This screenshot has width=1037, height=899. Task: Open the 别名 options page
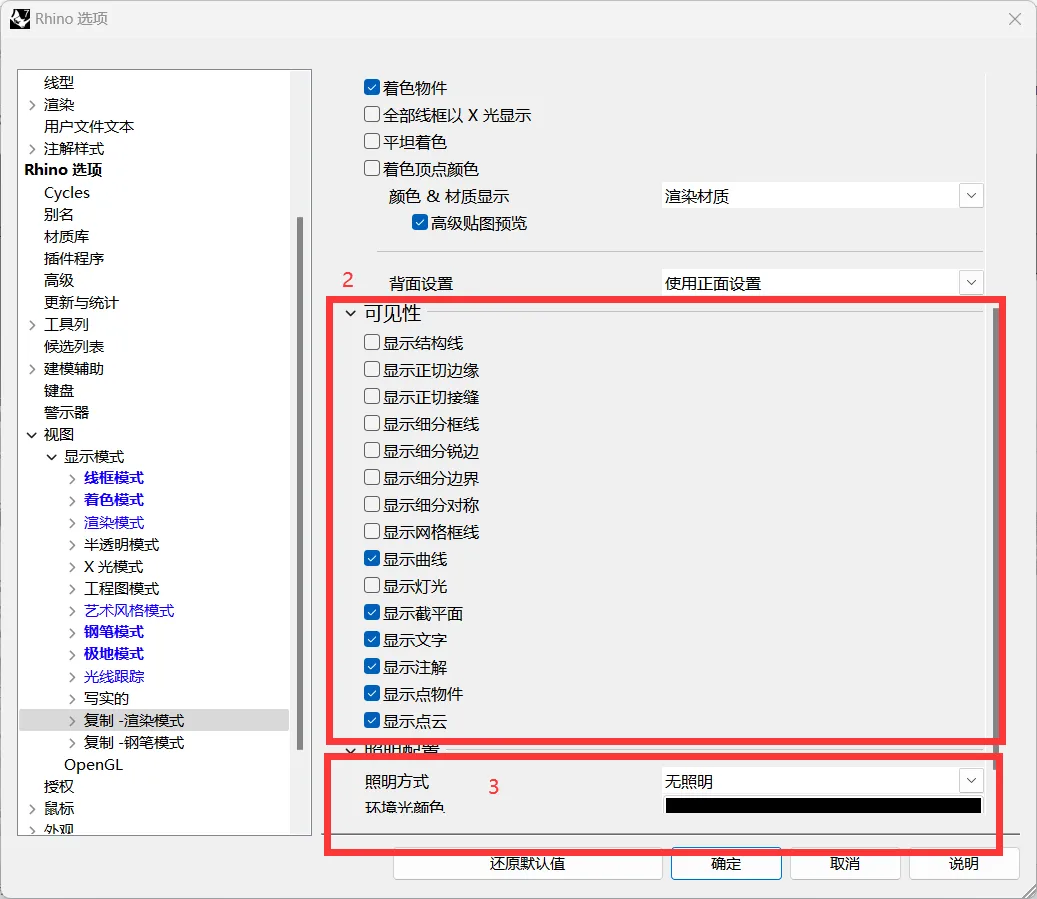(x=59, y=214)
